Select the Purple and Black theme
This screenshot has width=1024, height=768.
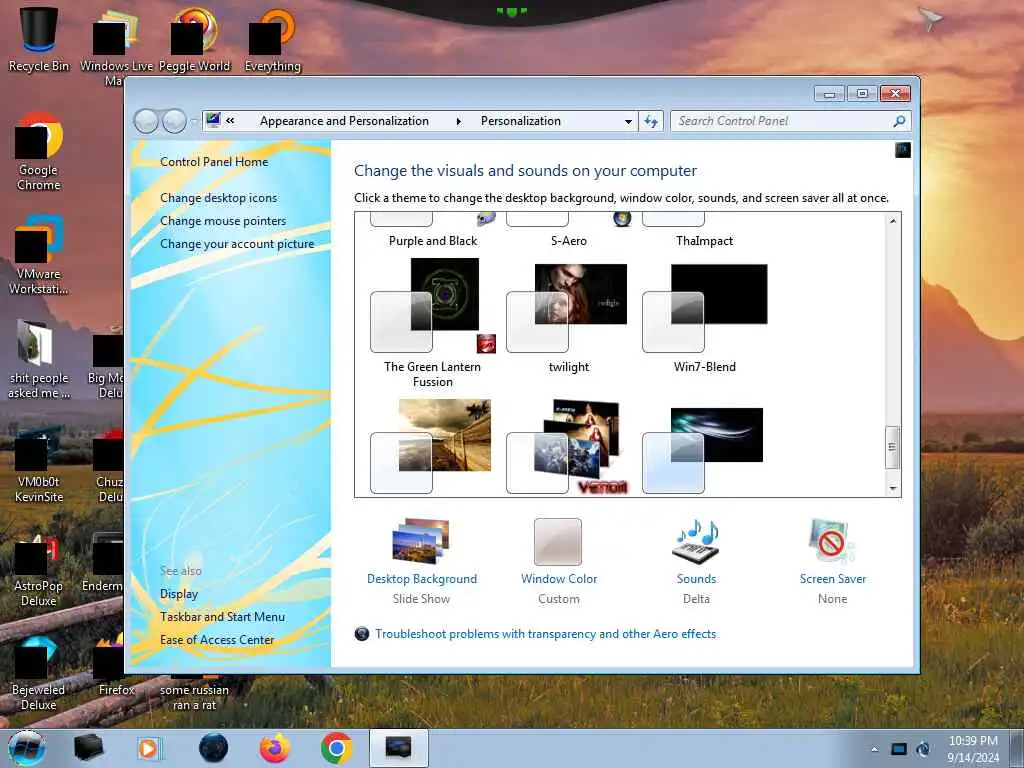[432, 231]
